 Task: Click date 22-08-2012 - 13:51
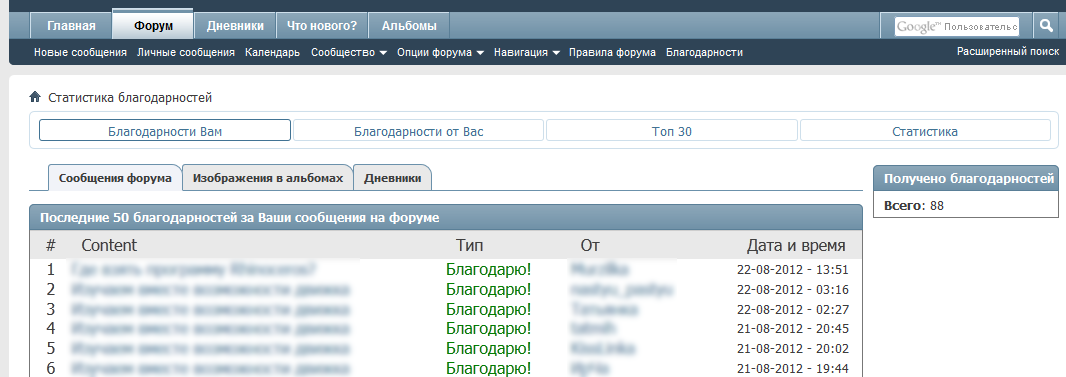pyautogui.click(x=793, y=270)
